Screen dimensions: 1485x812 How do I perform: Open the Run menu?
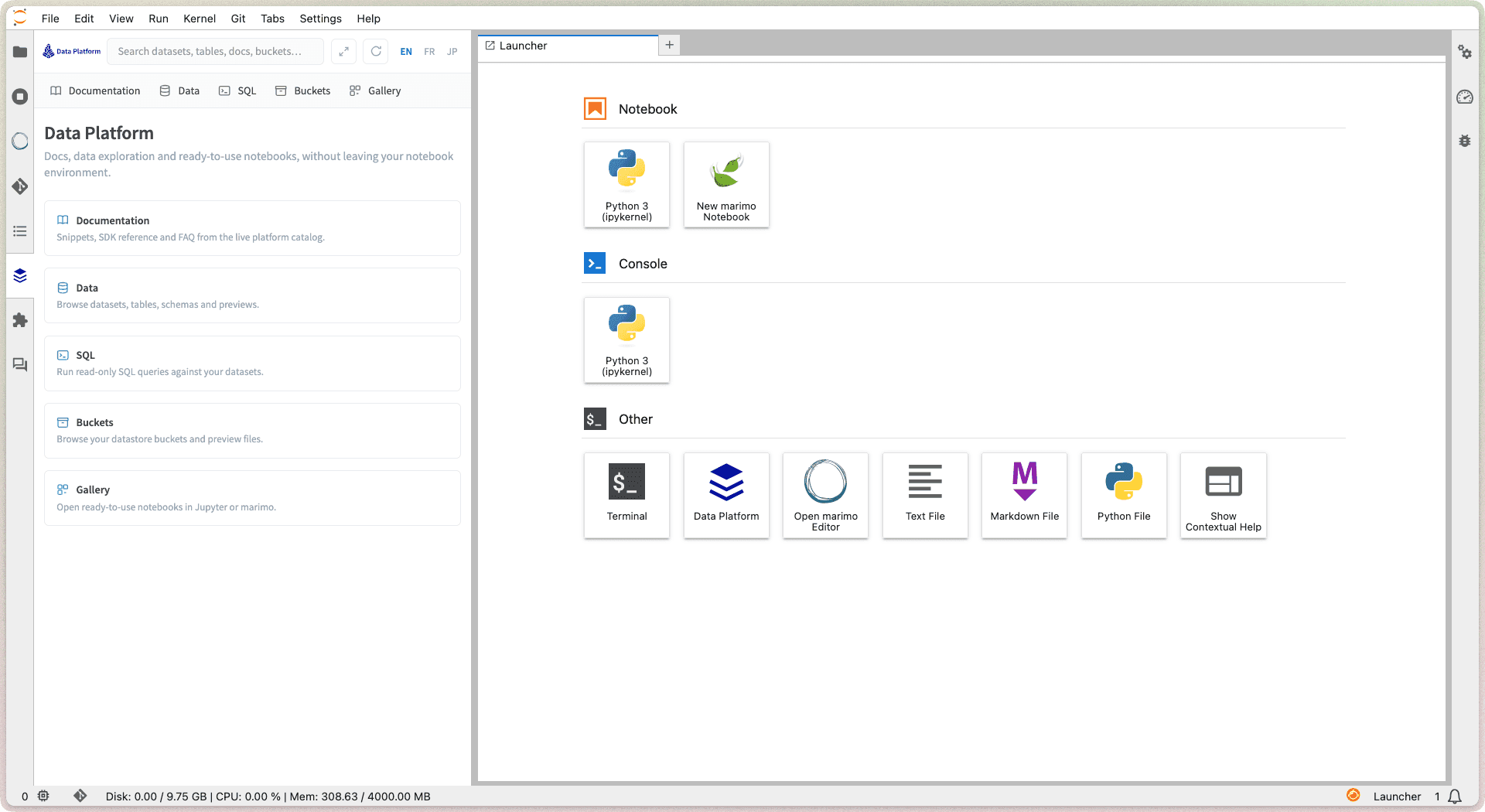159,19
